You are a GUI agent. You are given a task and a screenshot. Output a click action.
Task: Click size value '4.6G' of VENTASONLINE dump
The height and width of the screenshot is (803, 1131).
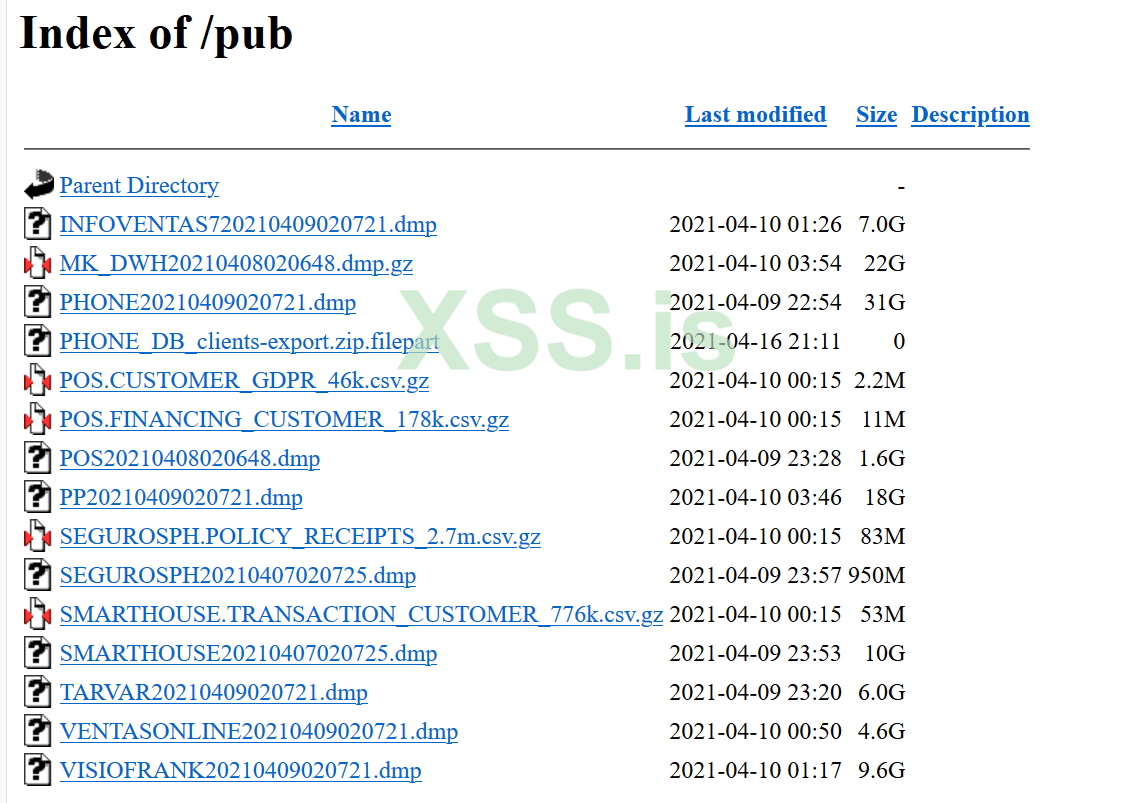pos(881,731)
